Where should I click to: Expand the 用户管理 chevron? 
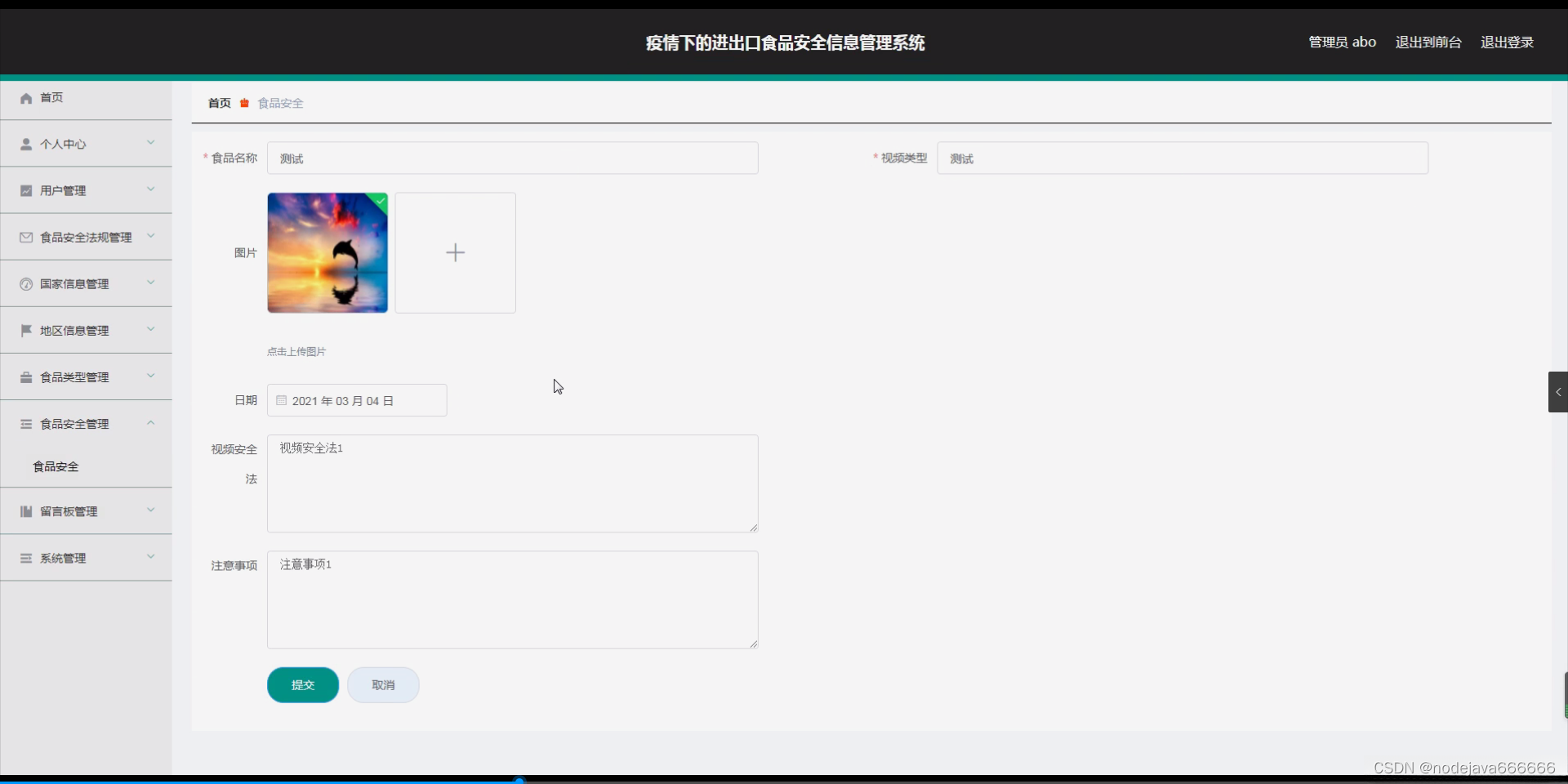point(151,189)
